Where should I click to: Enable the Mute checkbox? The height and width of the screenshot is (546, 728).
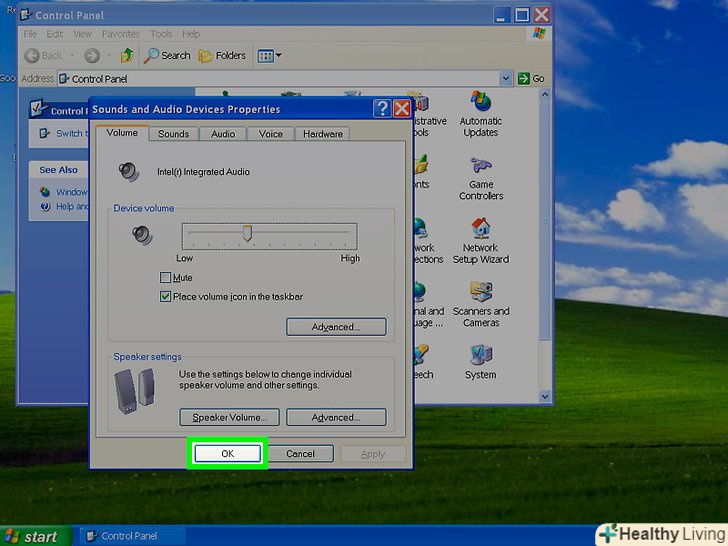[166, 278]
